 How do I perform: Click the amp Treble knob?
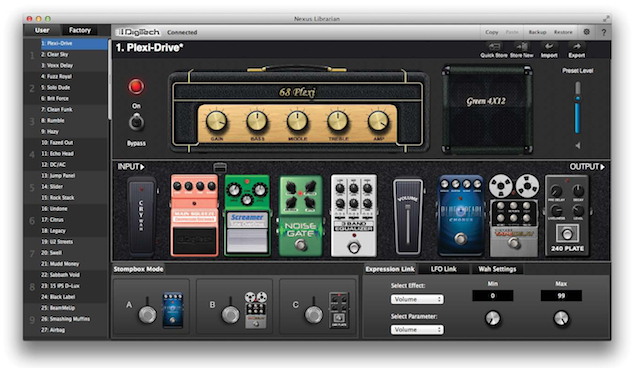[x=338, y=121]
